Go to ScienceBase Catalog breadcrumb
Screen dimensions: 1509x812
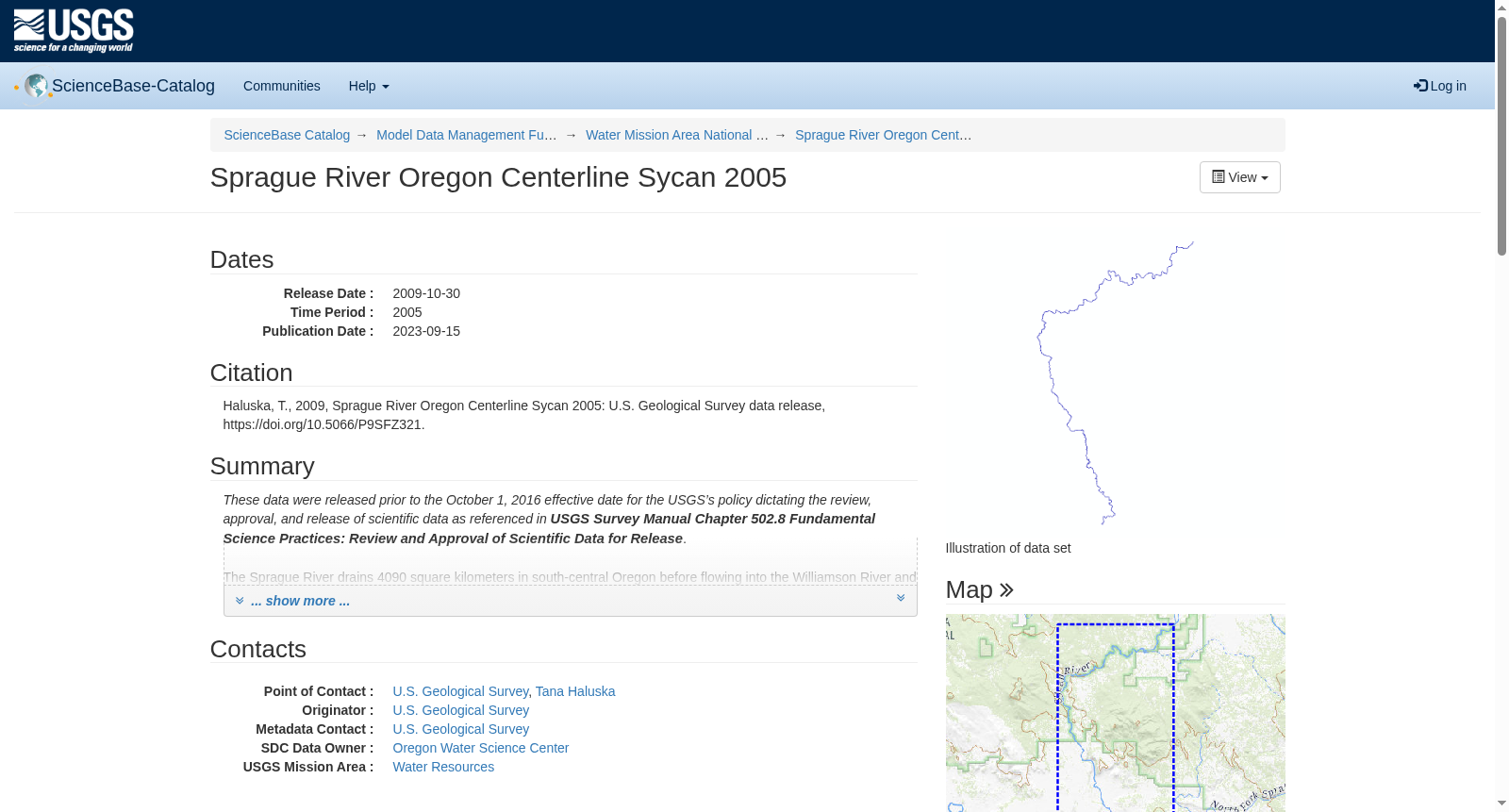tap(287, 135)
